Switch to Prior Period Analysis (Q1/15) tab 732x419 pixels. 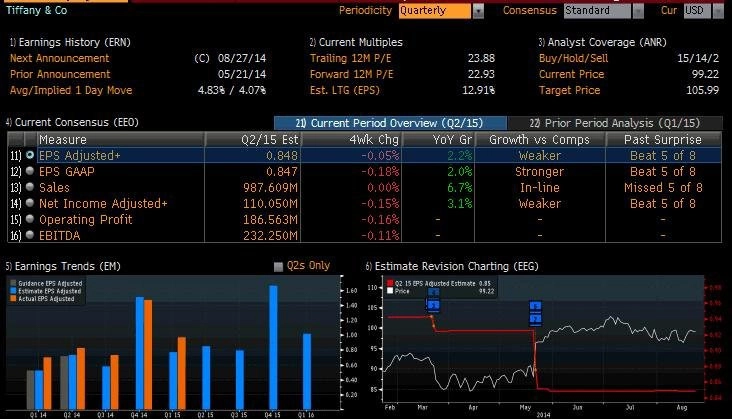click(x=615, y=123)
